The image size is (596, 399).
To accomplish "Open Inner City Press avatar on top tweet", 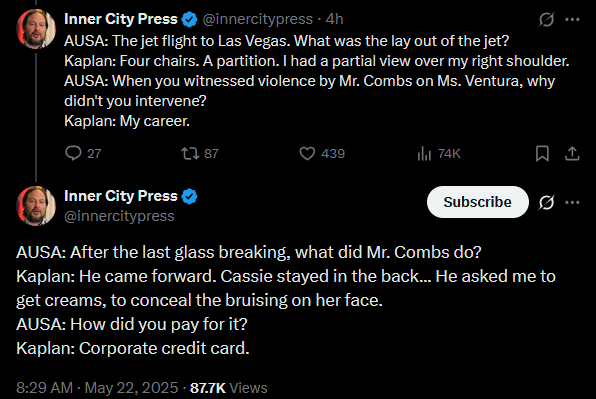I will point(36,29).
